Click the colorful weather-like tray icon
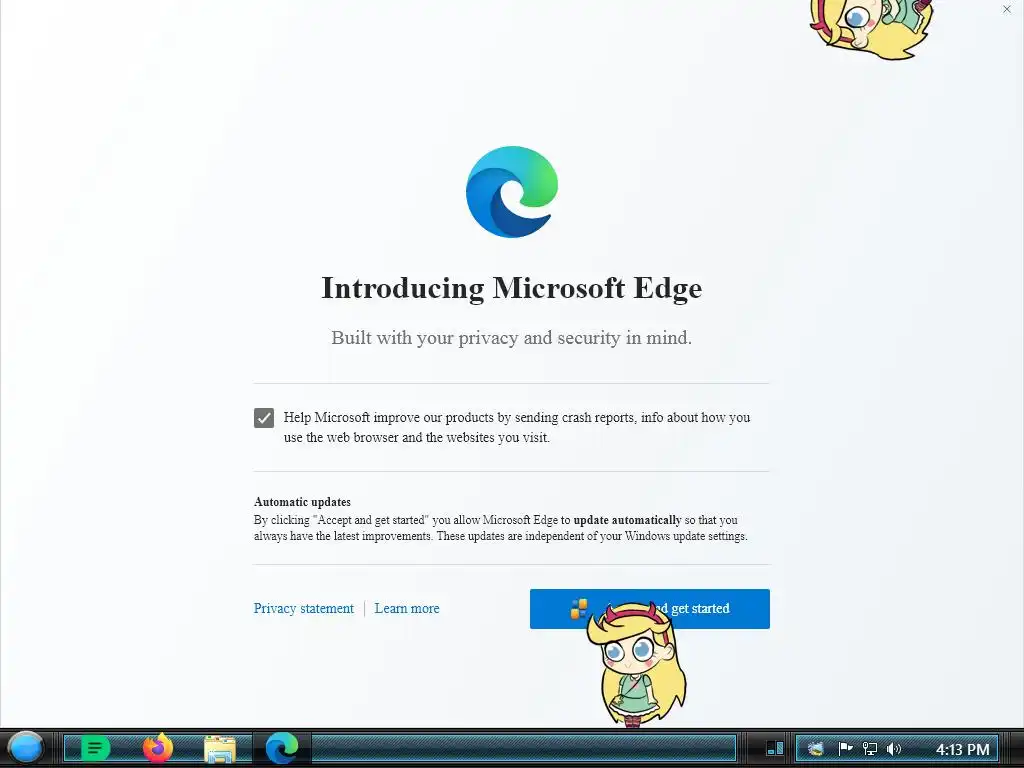 pos(815,748)
